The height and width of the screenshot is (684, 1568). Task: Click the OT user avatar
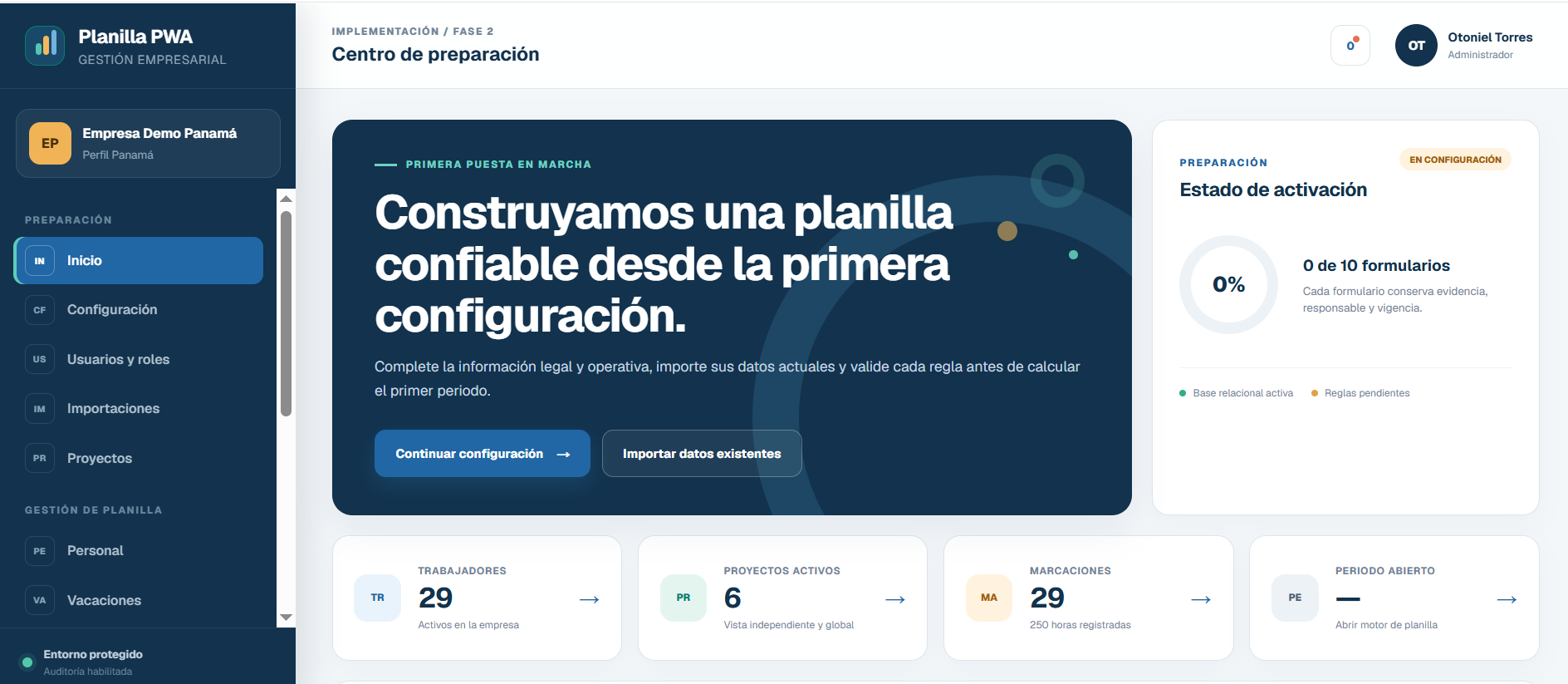click(1416, 45)
